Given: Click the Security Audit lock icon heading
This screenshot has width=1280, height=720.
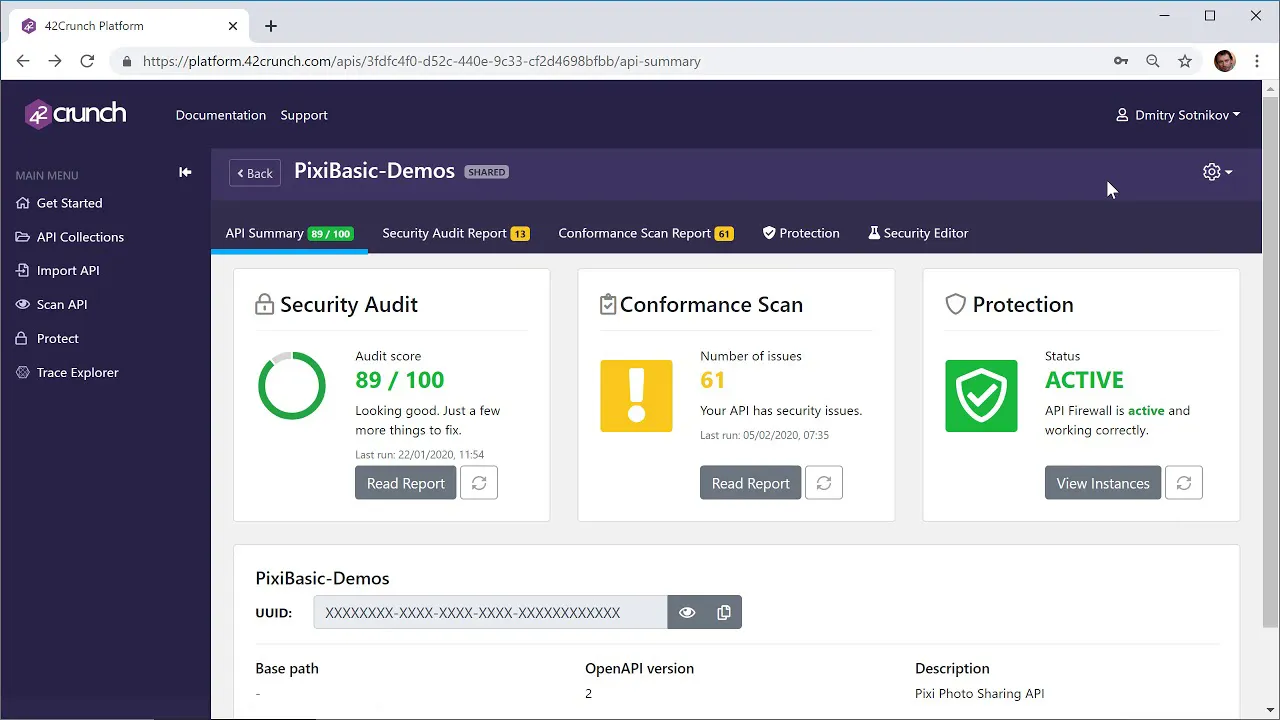Looking at the screenshot, I should point(265,304).
